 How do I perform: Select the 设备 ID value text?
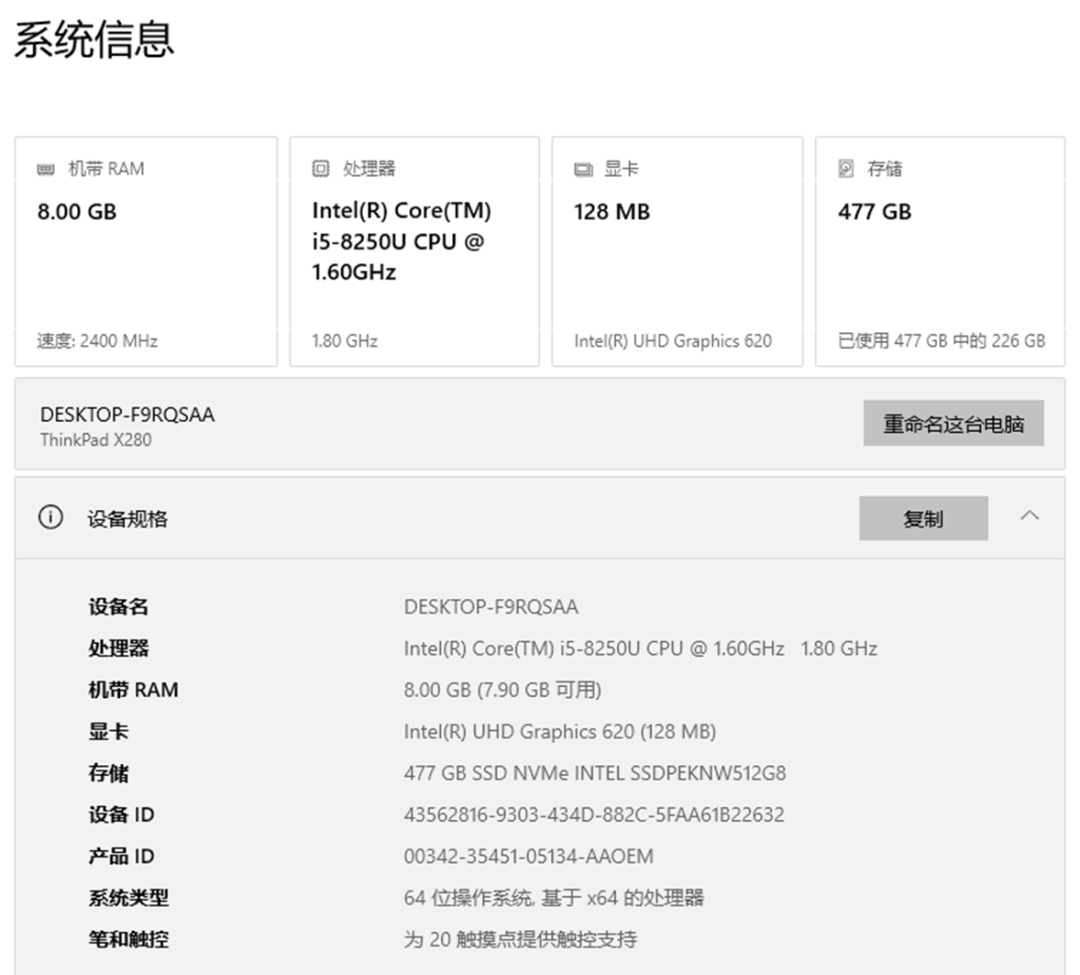point(593,815)
